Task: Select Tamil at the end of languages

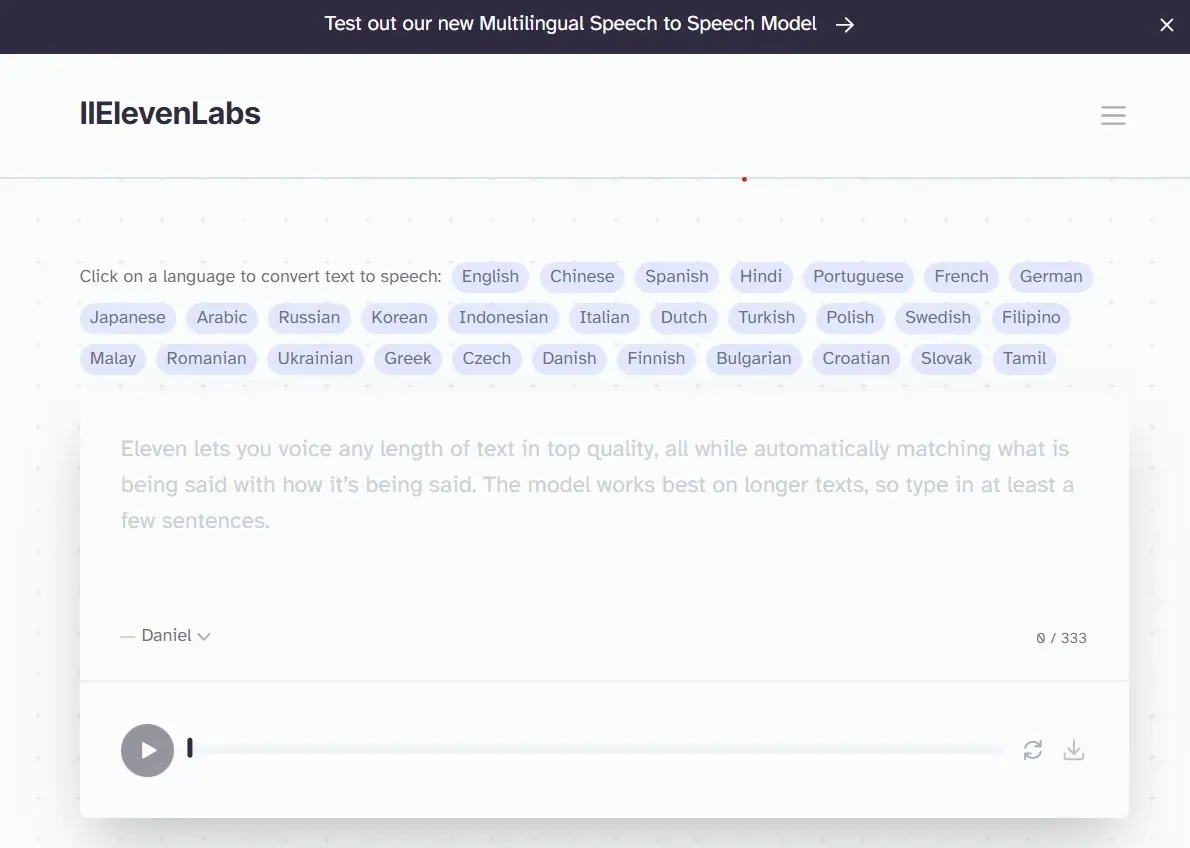Action: 1024,358
